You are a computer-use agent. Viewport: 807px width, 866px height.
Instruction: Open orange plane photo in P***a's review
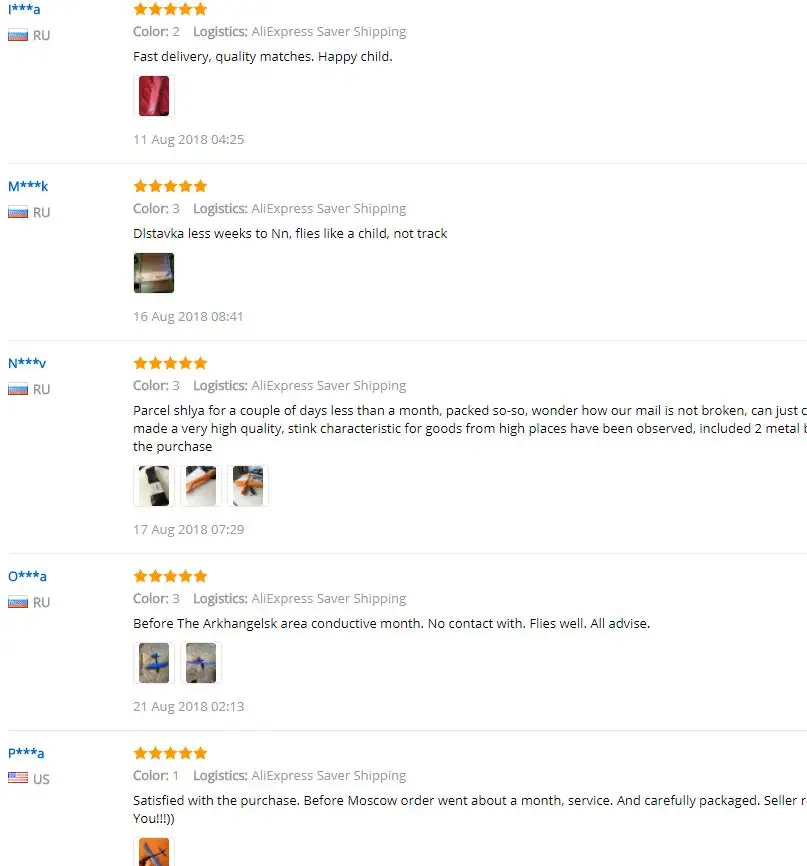click(x=154, y=852)
